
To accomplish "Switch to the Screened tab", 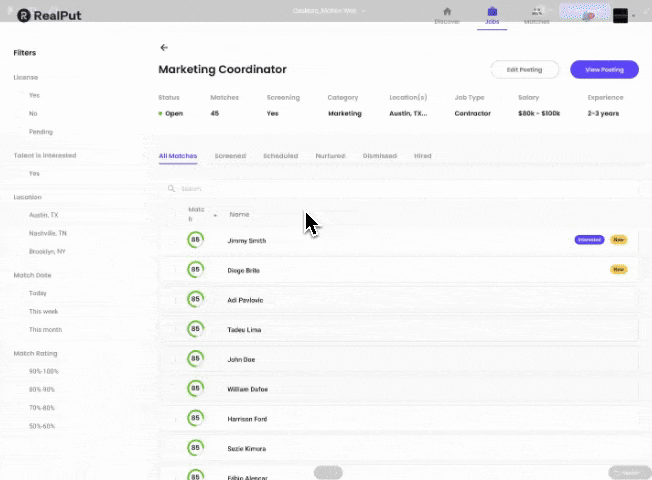I will tap(230, 156).
